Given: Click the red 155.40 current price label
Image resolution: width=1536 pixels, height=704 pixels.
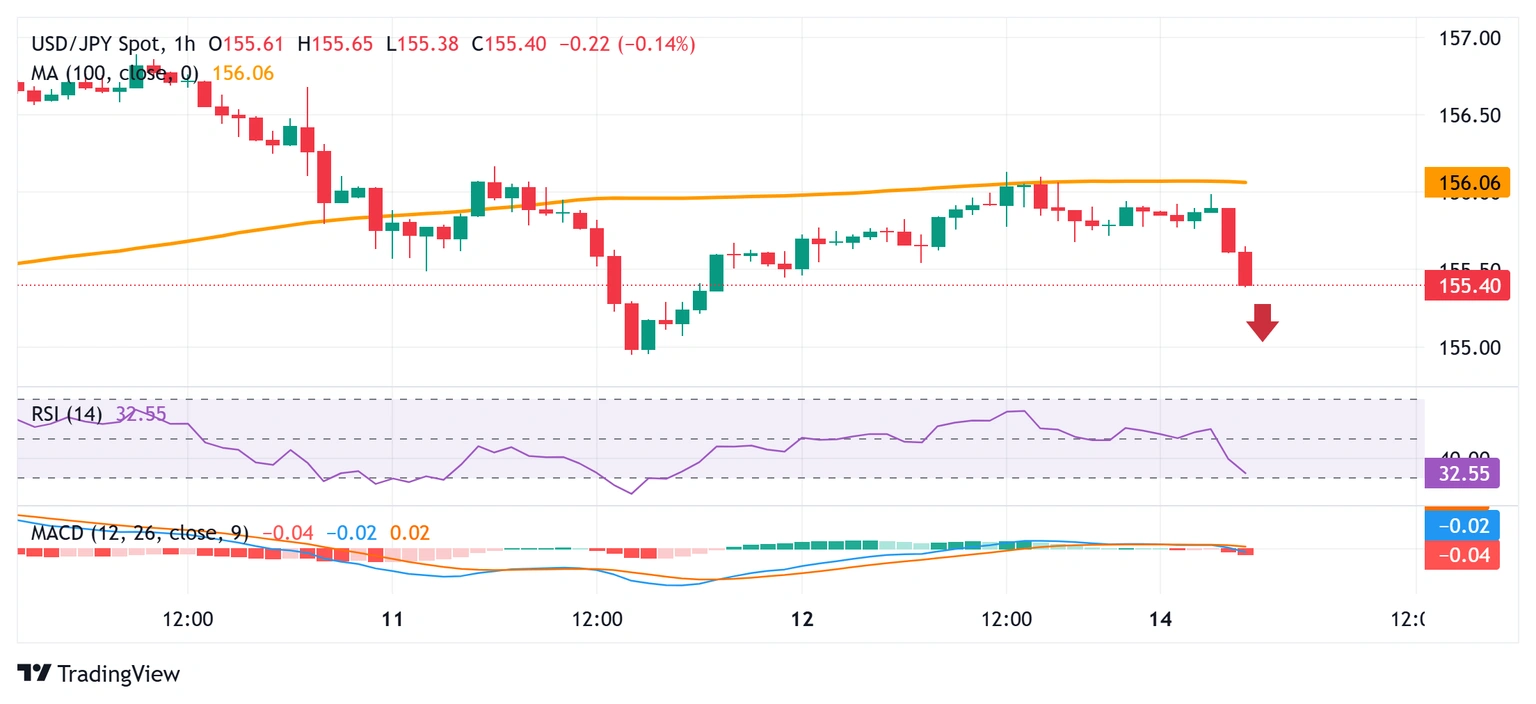Looking at the screenshot, I should [x=1461, y=286].
